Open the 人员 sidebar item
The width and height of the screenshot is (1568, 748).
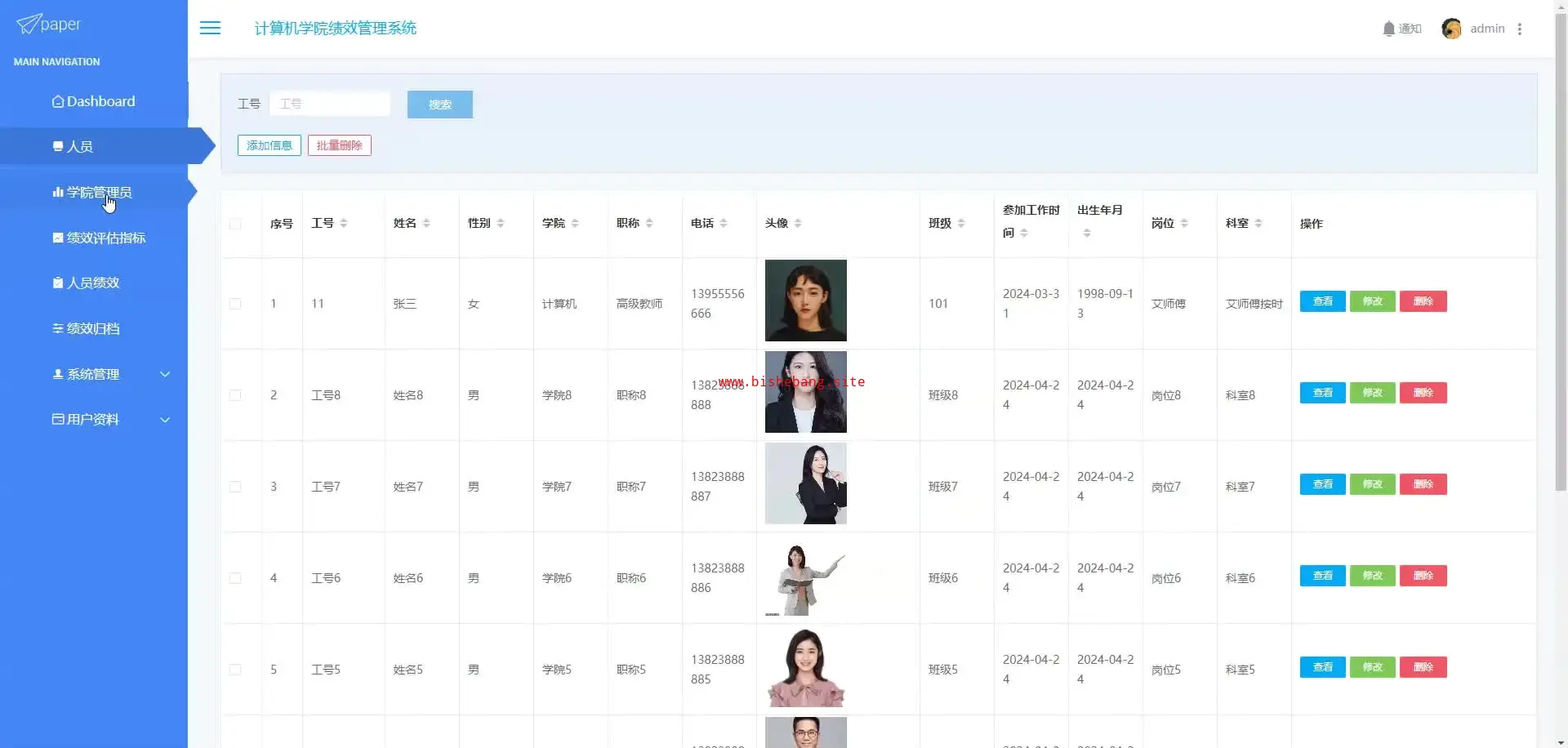click(94, 147)
